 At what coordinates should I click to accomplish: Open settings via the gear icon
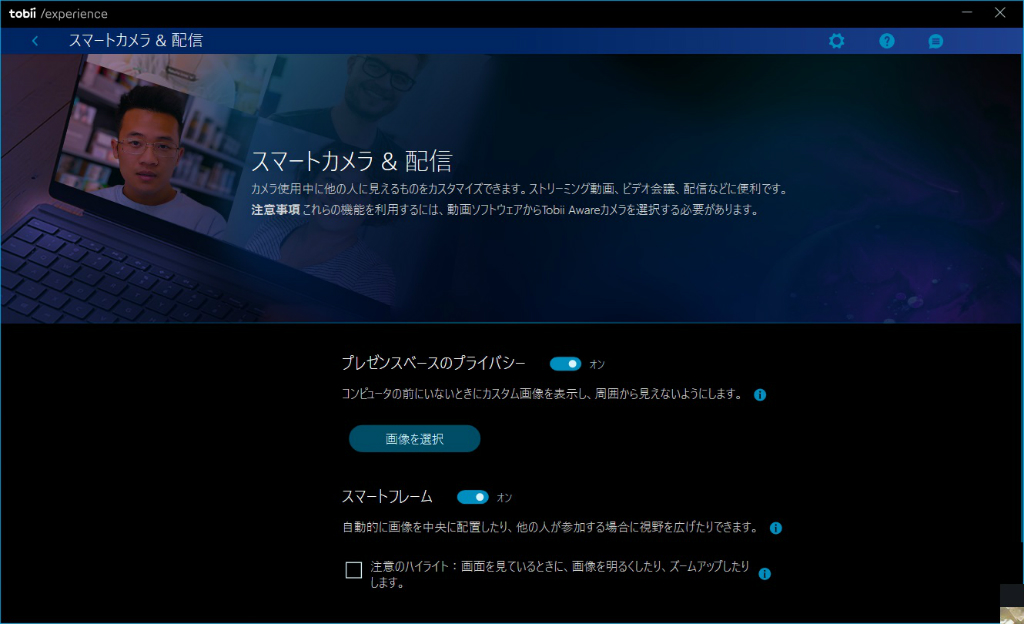(x=837, y=41)
